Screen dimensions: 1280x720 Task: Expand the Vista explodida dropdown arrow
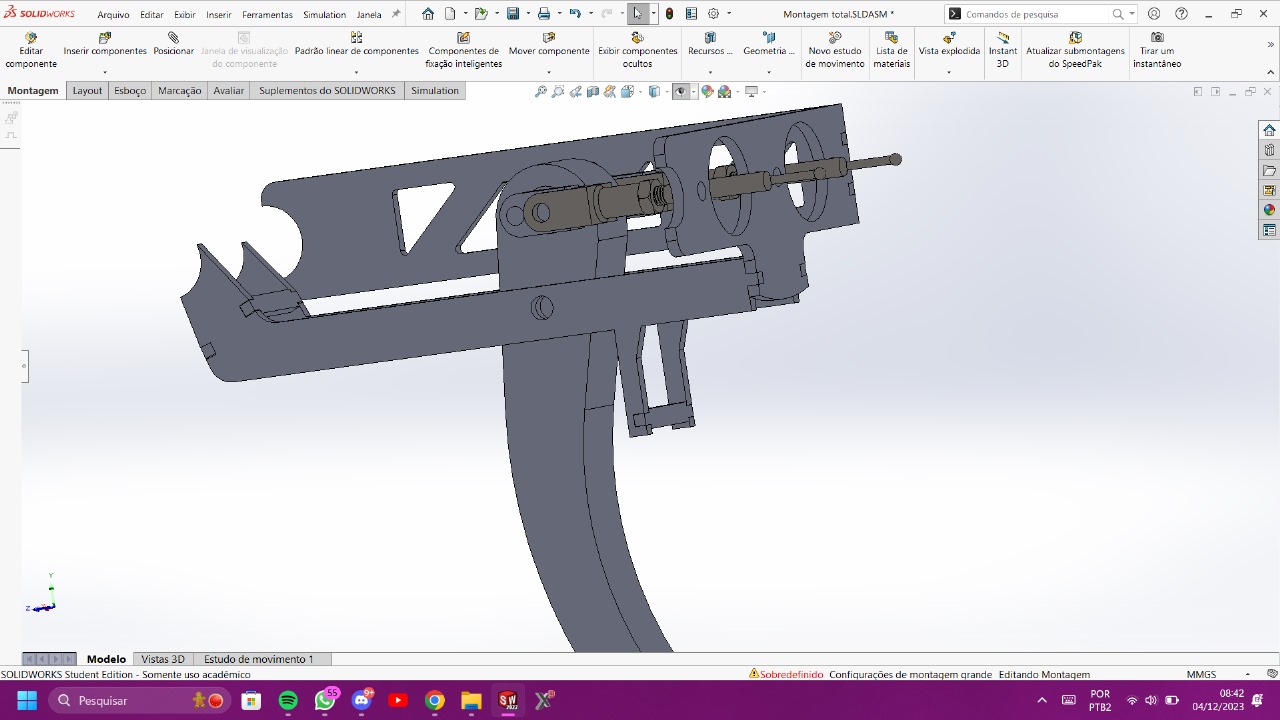pos(949,72)
